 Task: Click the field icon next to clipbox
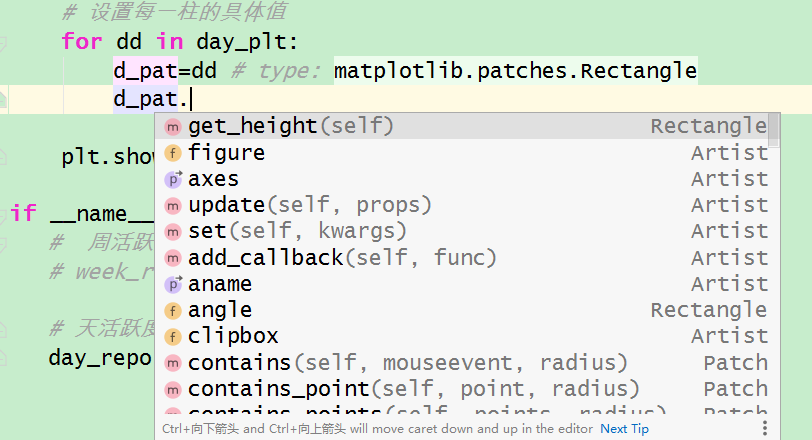coord(172,336)
